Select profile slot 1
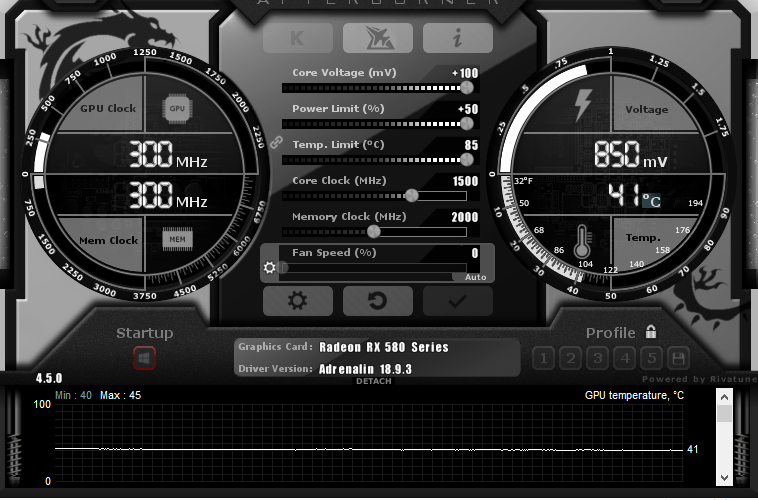This screenshot has width=758, height=500. (x=543, y=358)
